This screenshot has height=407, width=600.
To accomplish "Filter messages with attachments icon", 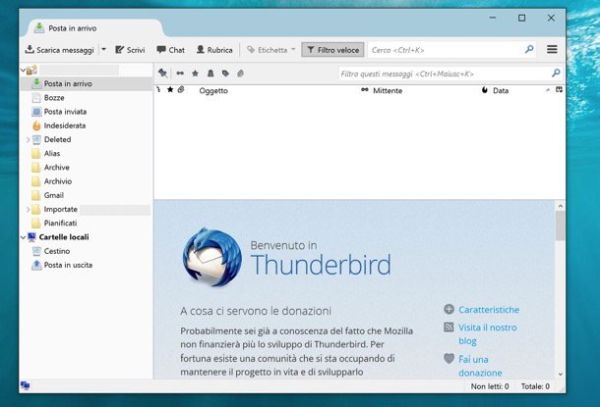I will pos(241,73).
